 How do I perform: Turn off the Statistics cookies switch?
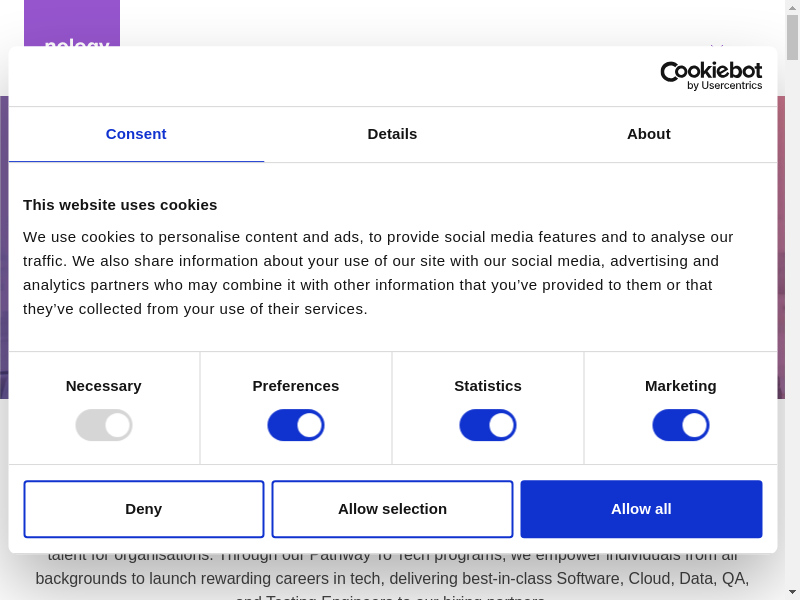coord(488,425)
